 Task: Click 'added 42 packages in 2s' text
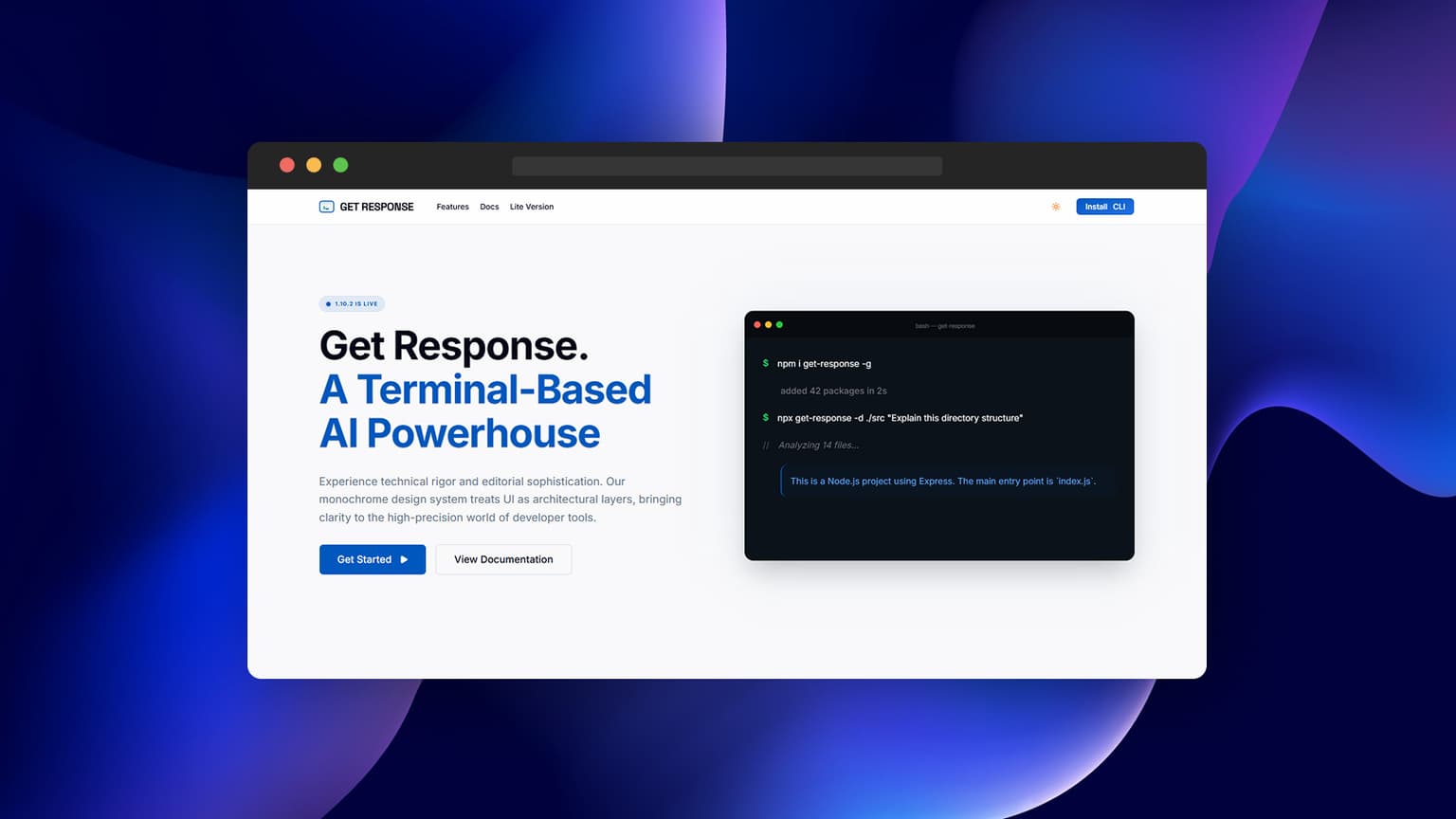(833, 391)
